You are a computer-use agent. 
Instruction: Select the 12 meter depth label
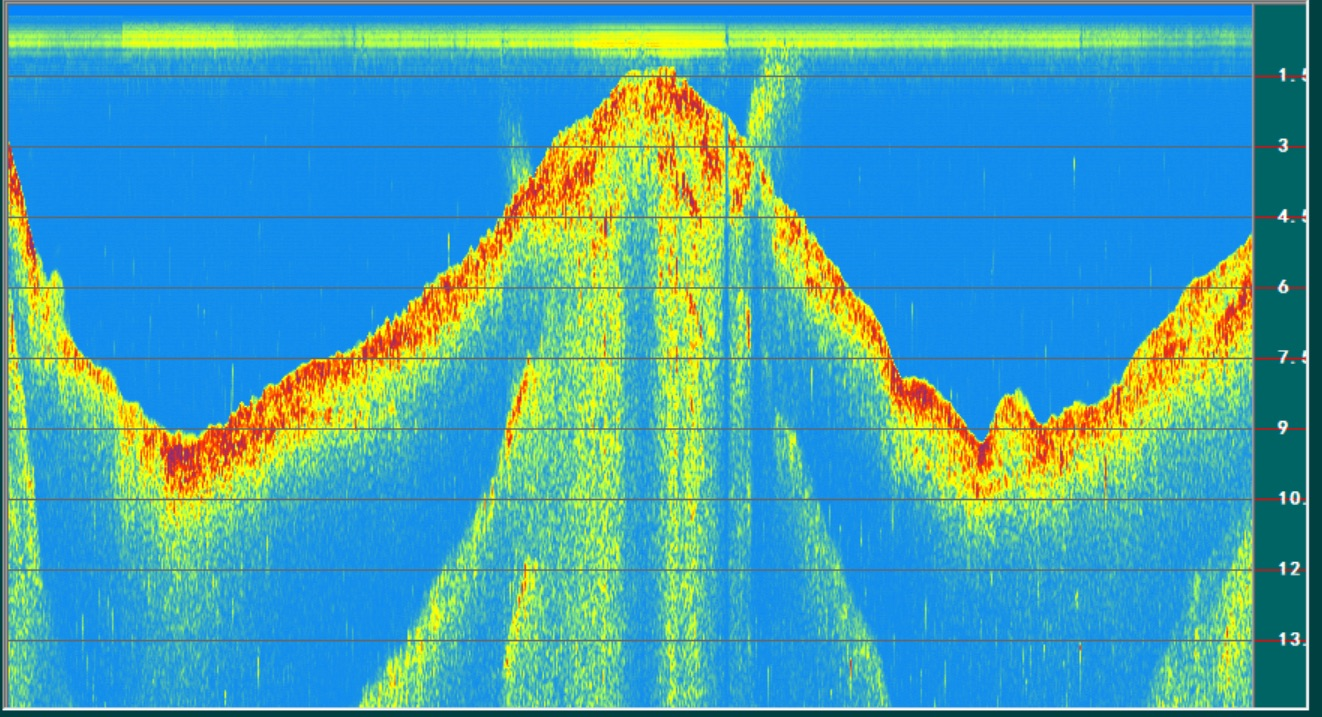(1290, 570)
